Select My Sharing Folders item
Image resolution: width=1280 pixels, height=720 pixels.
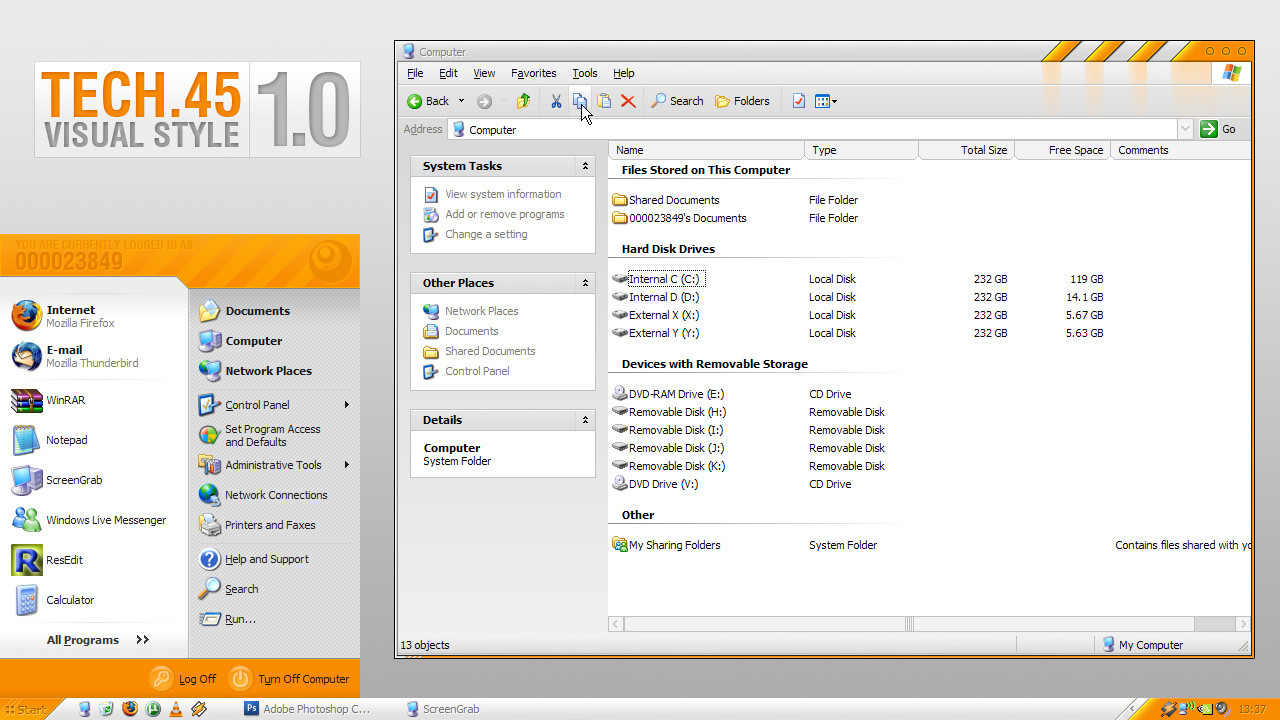(666, 545)
